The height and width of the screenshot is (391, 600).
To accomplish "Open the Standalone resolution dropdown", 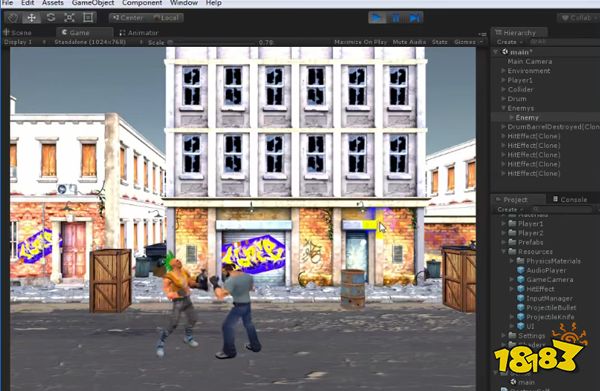I will (x=97, y=42).
